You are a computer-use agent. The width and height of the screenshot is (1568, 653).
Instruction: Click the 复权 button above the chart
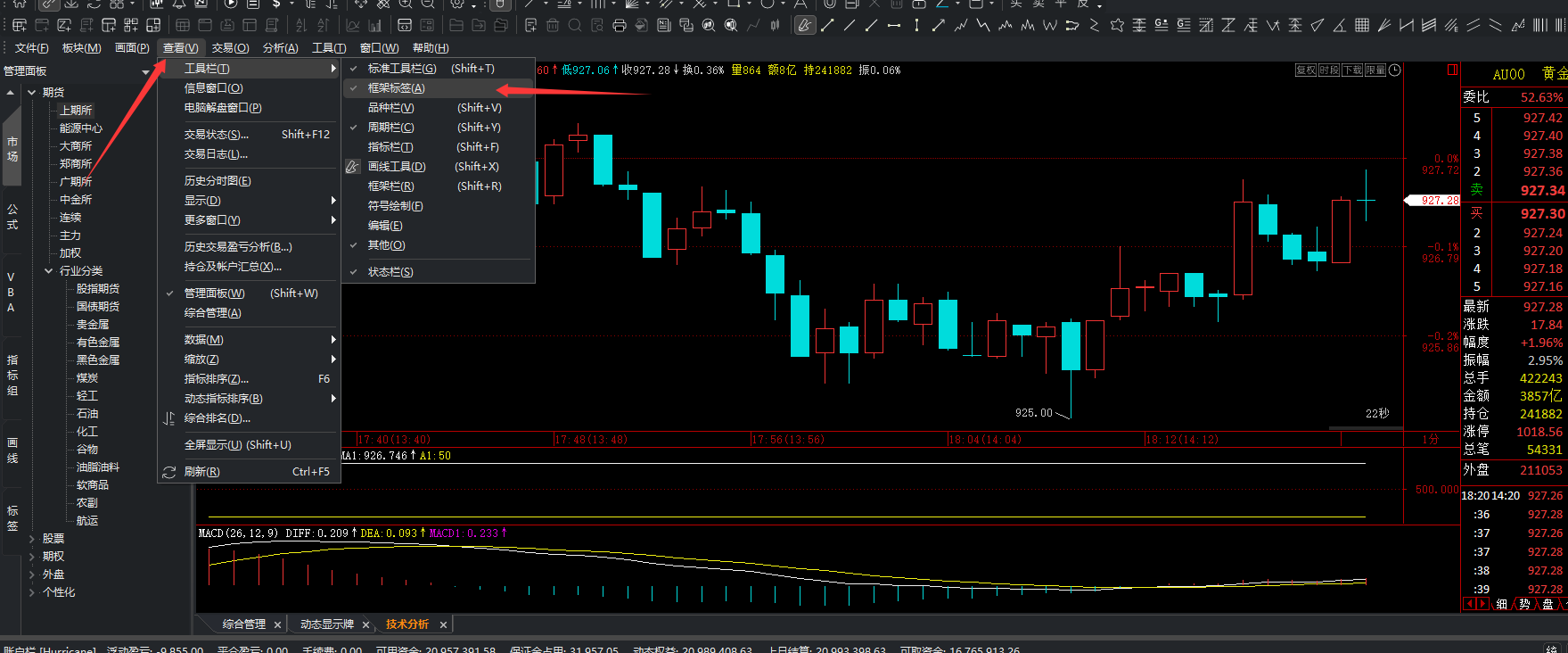click(1306, 70)
